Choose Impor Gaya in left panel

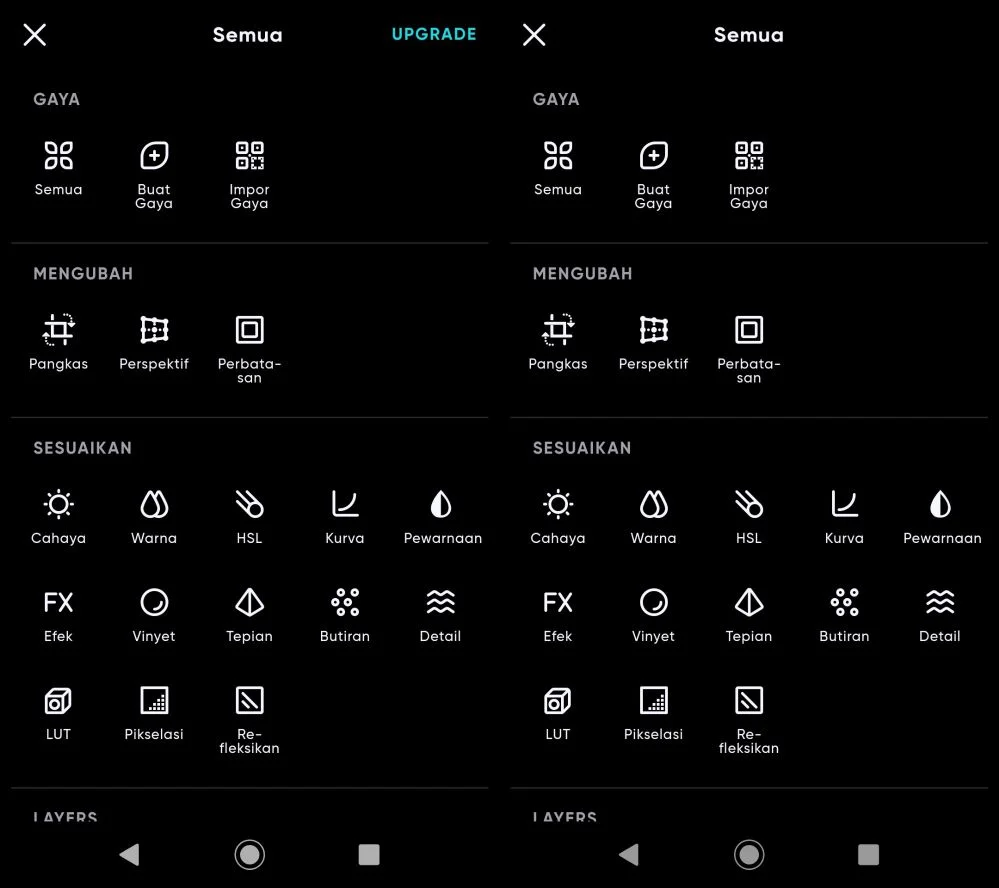(250, 175)
